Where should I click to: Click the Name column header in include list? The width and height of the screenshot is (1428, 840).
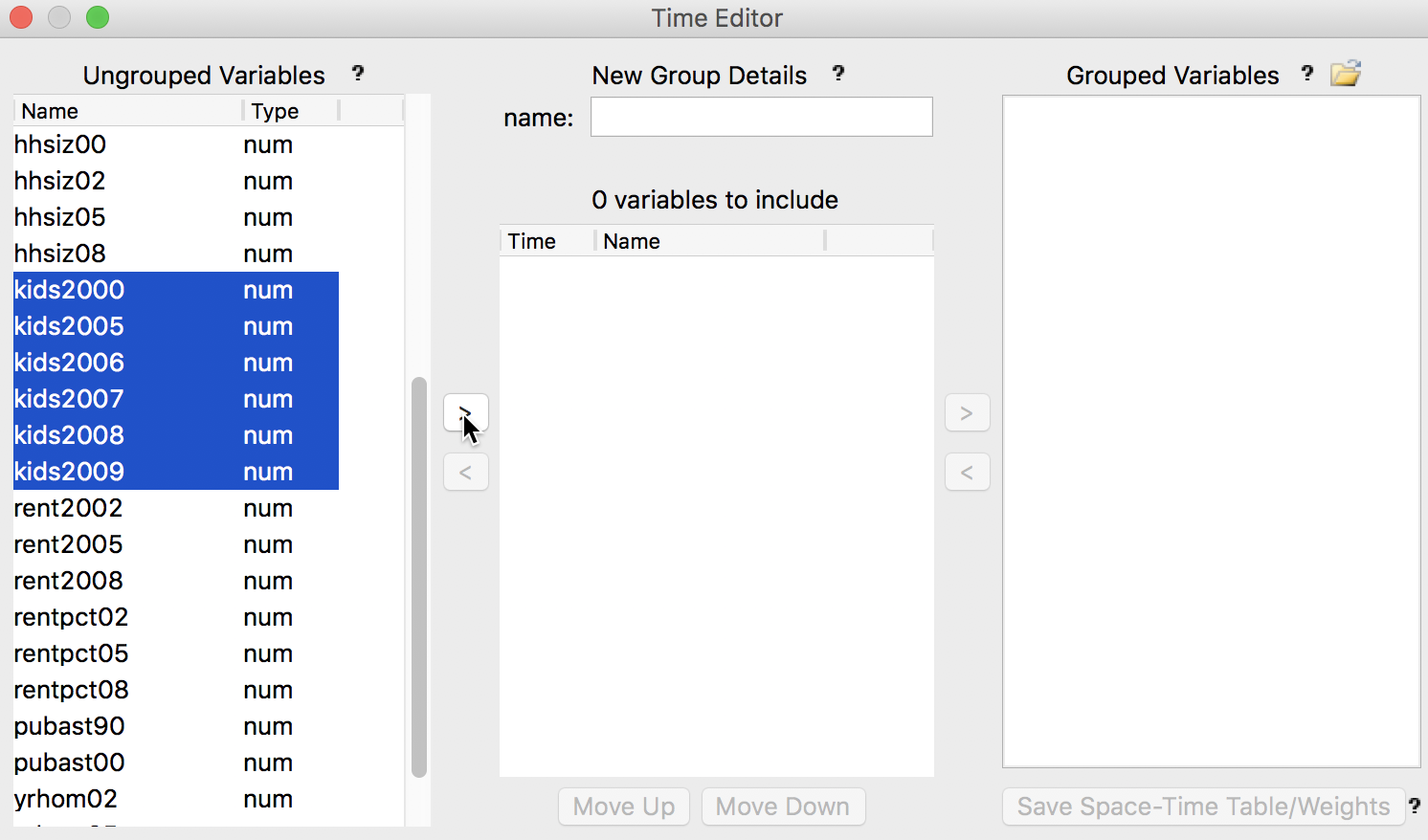[x=710, y=241]
